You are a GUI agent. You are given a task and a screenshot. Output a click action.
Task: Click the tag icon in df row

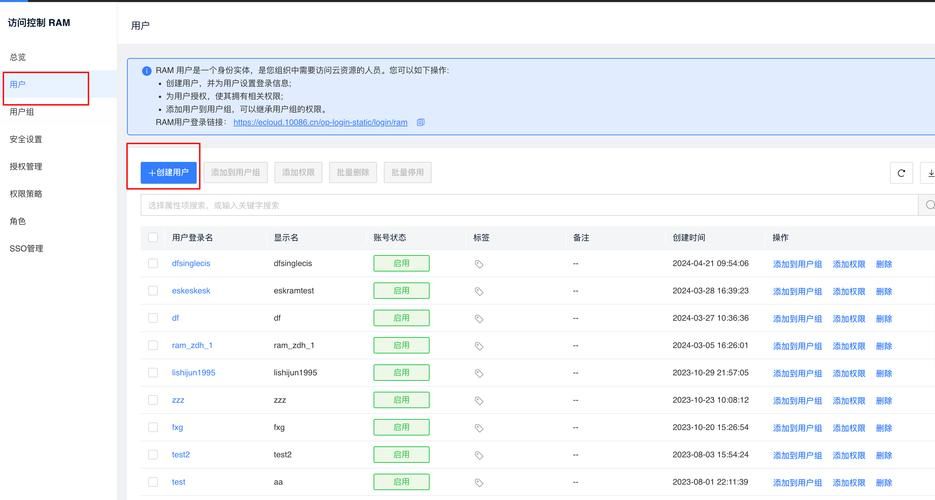click(x=479, y=319)
